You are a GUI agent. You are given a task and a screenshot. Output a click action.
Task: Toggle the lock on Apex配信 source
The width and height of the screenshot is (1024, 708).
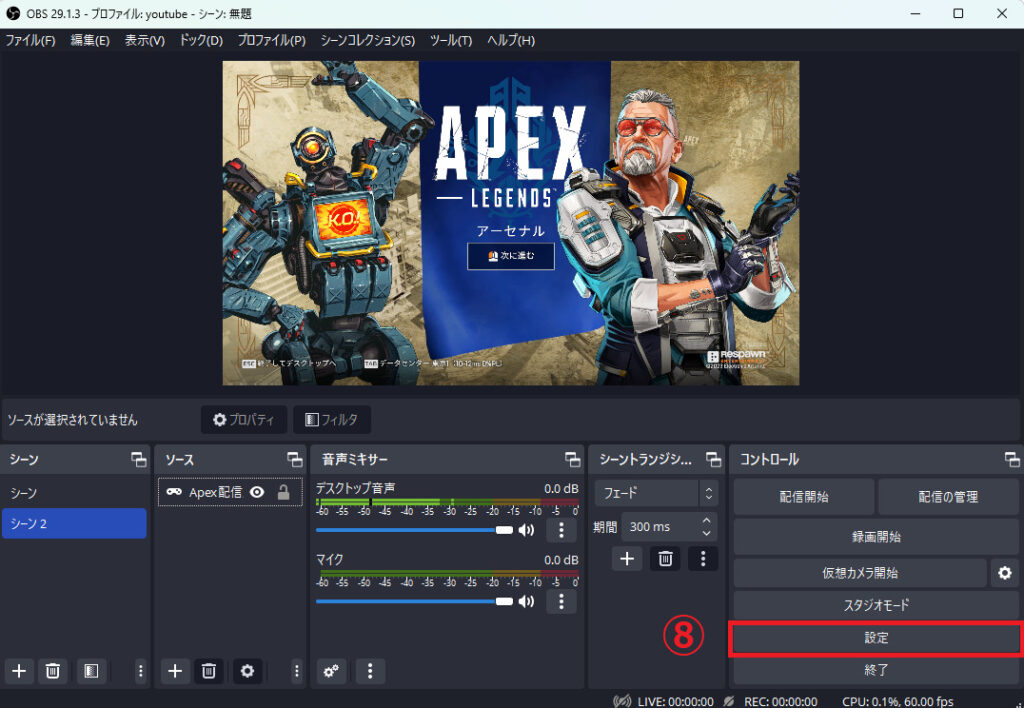[x=283, y=492]
